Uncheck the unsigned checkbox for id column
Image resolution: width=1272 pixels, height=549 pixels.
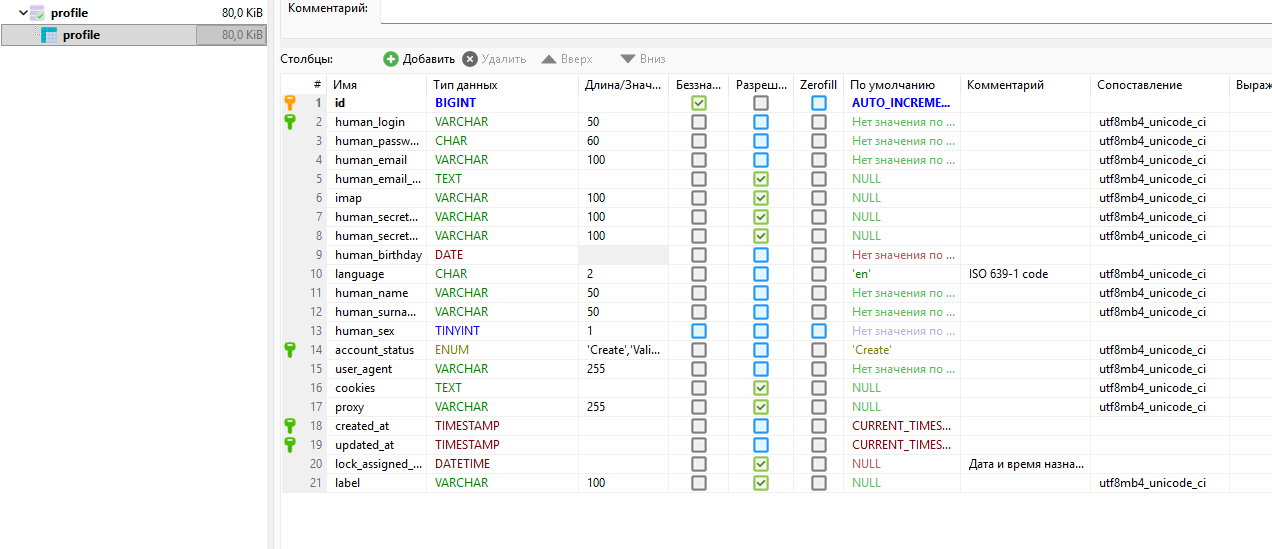(699, 103)
